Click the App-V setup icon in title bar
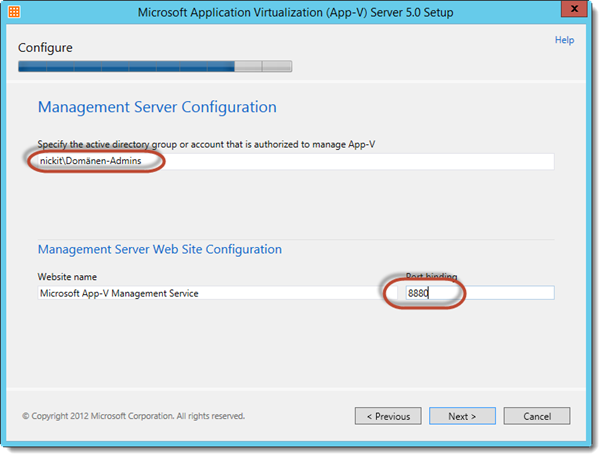604x459 pixels. [14, 12]
